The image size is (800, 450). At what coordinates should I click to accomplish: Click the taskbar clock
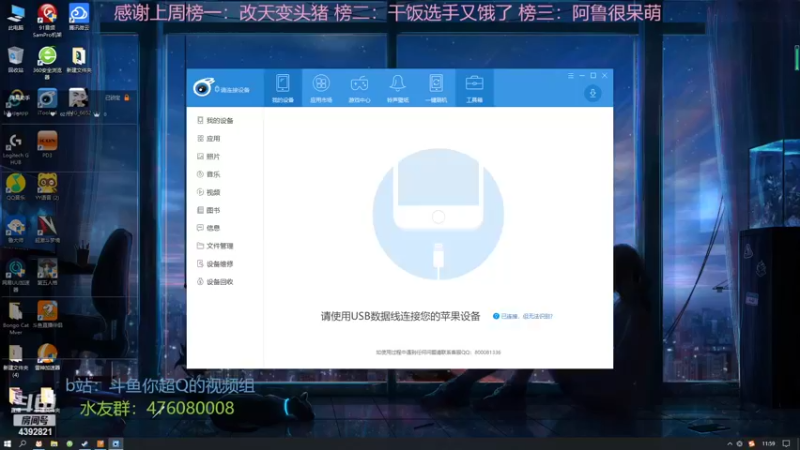pos(768,444)
